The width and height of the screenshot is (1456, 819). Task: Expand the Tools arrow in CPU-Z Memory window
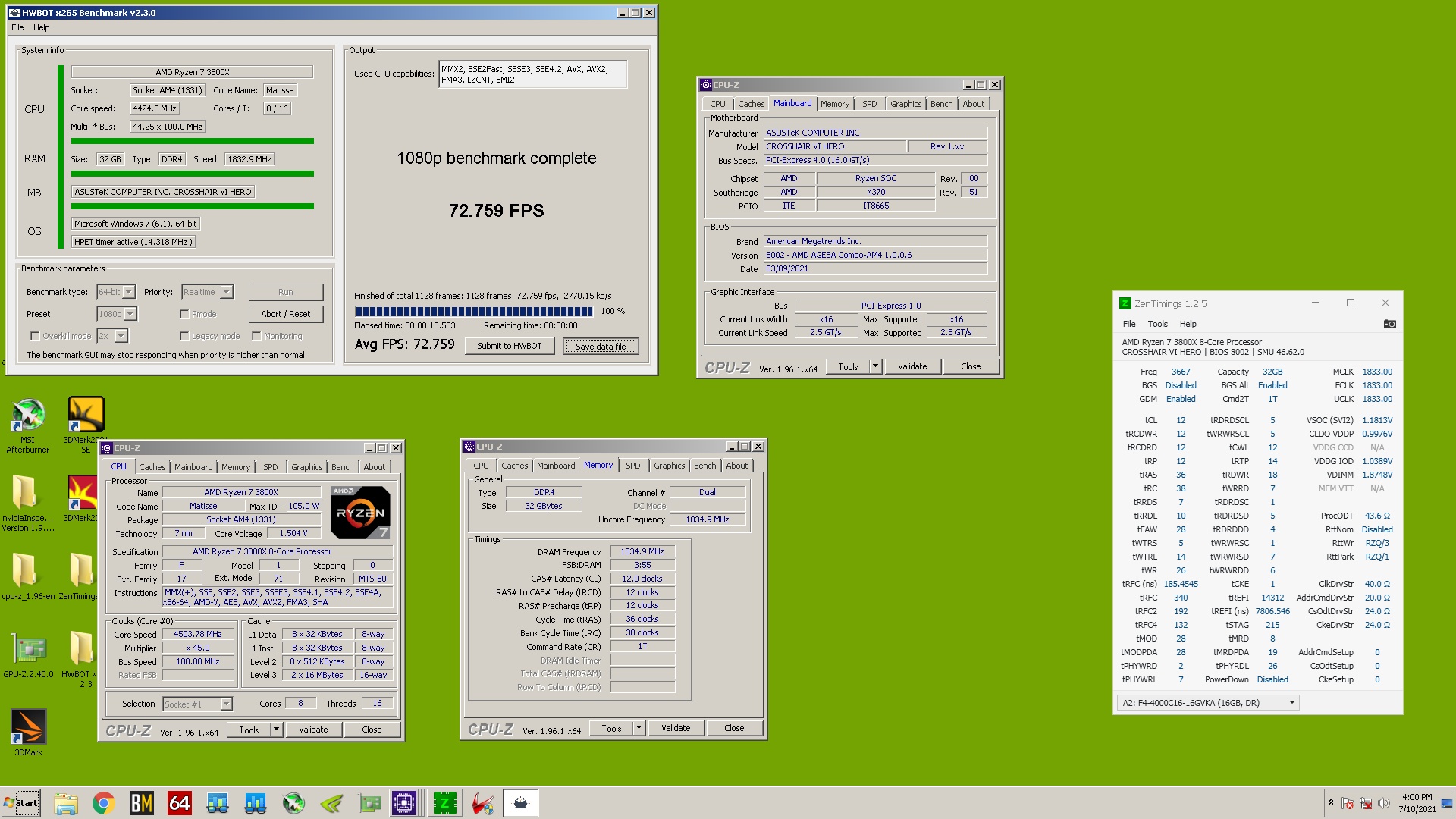pos(639,728)
